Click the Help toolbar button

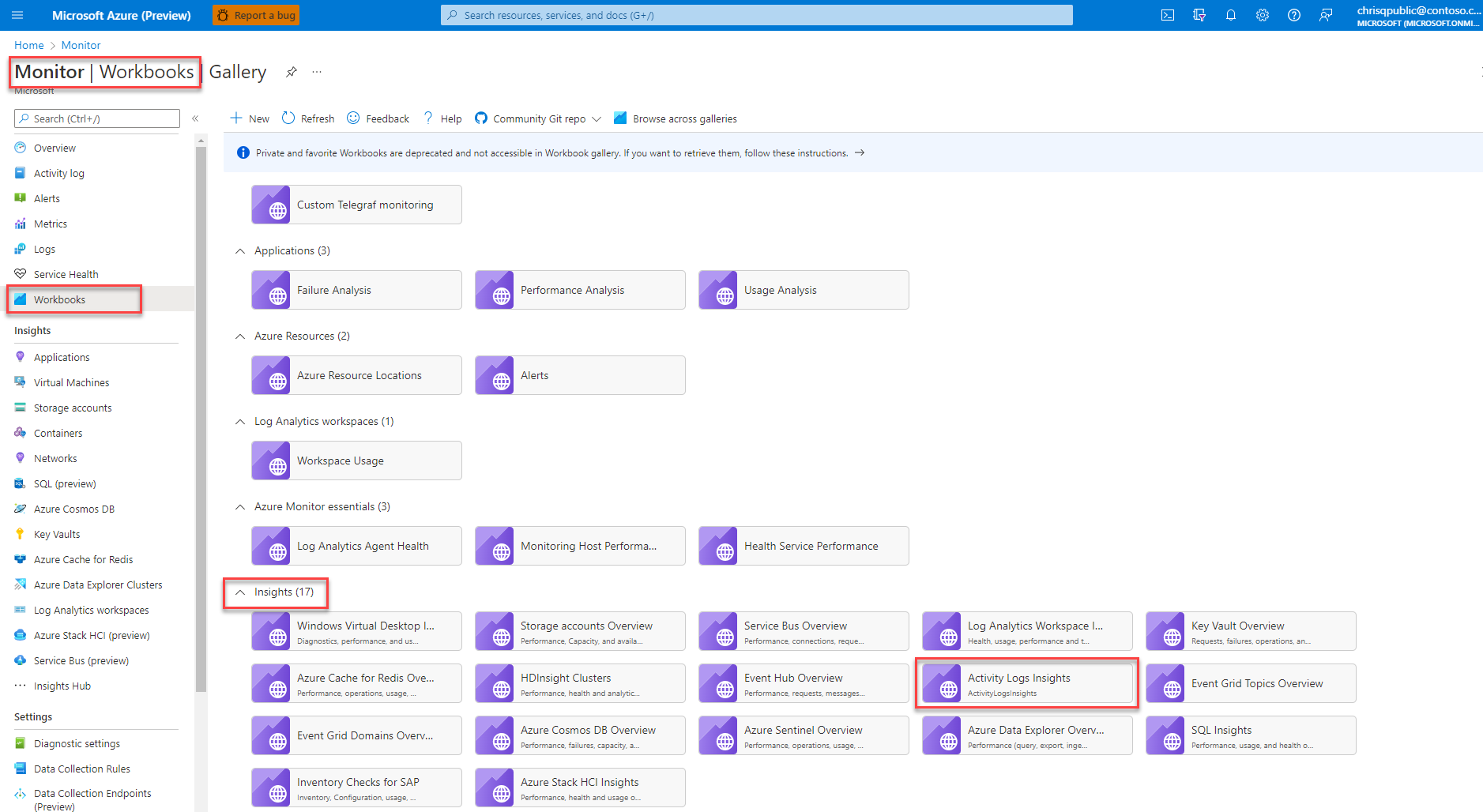click(442, 118)
